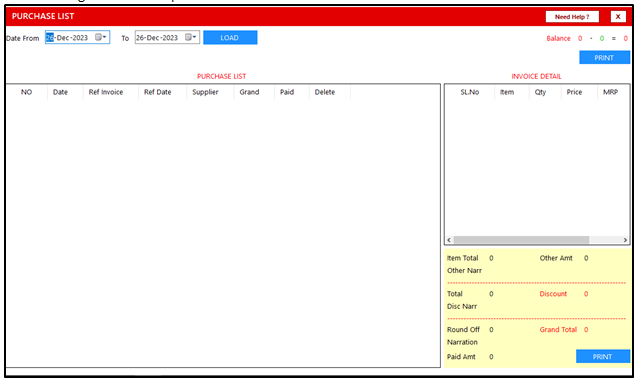
Task: Open the Need Help ? button
Action: tap(572, 17)
